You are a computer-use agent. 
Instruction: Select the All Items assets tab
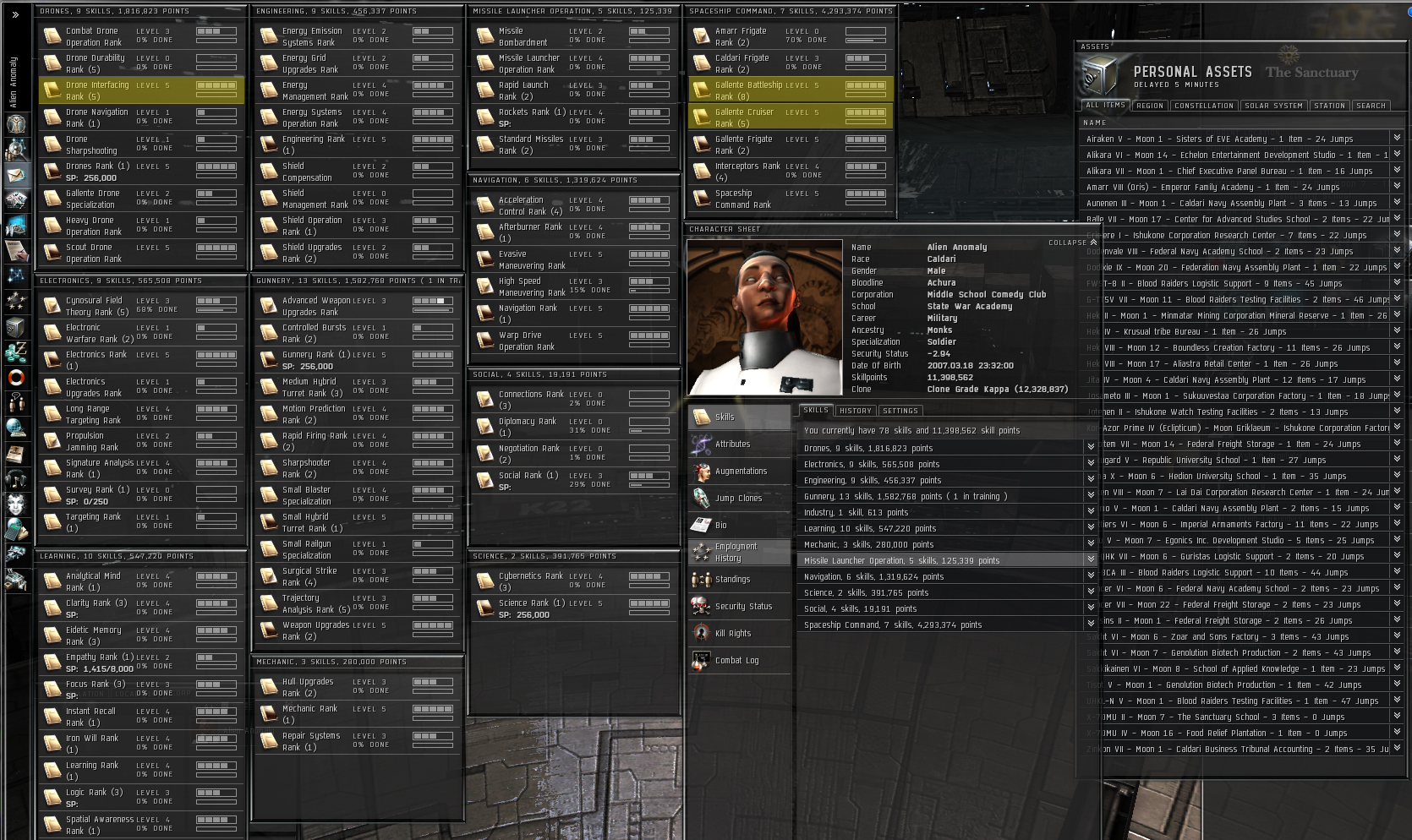(x=1105, y=106)
